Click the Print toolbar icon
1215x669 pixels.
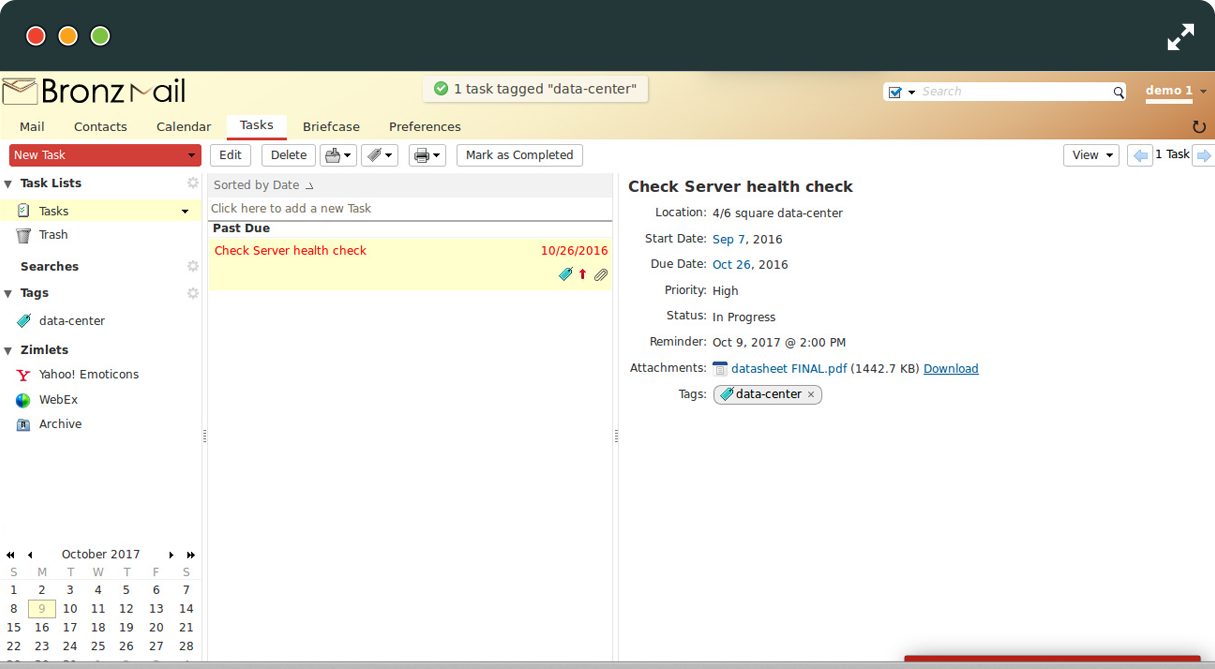tap(426, 156)
